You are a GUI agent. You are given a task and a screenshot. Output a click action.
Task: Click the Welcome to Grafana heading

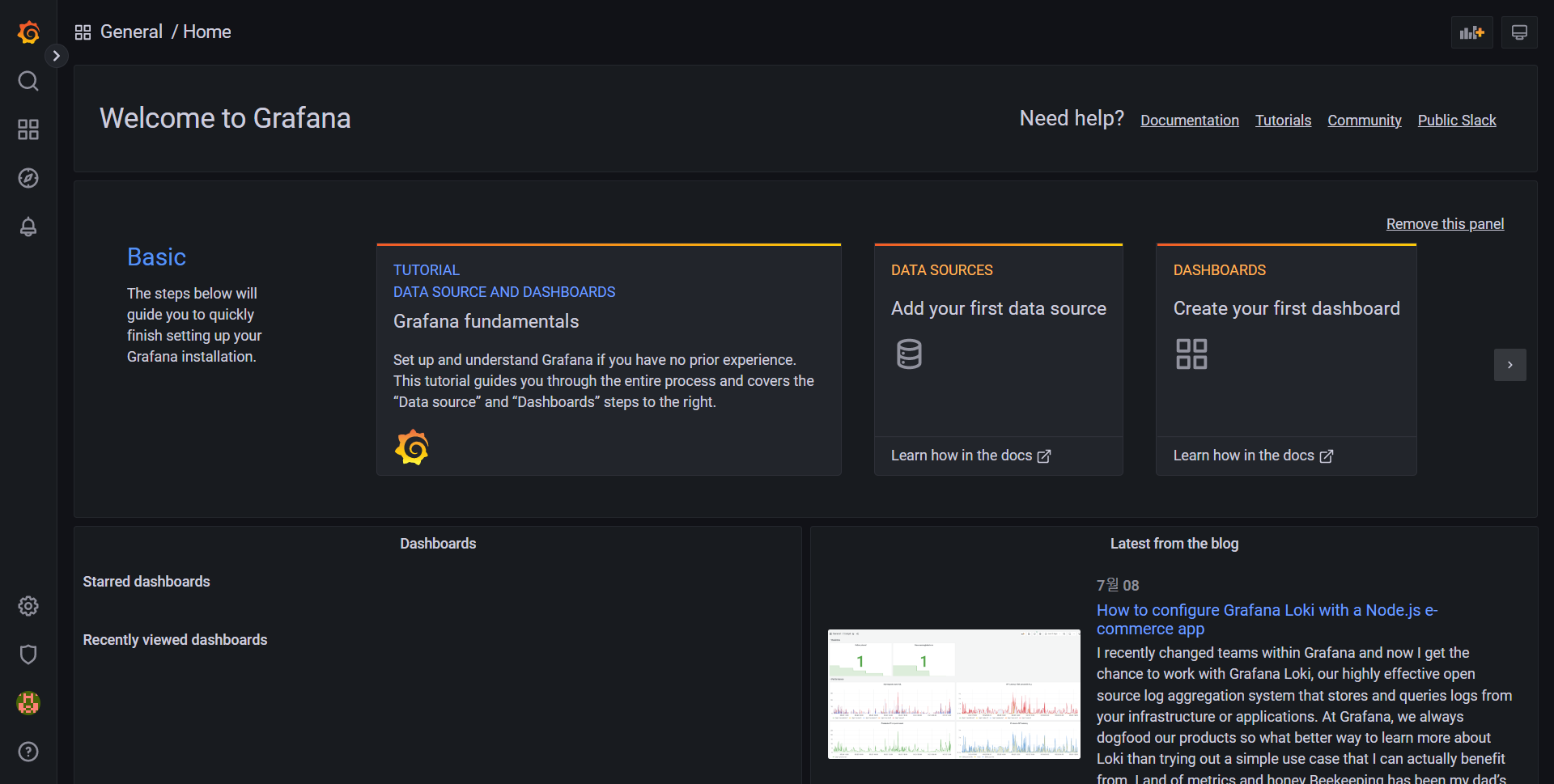click(x=225, y=118)
